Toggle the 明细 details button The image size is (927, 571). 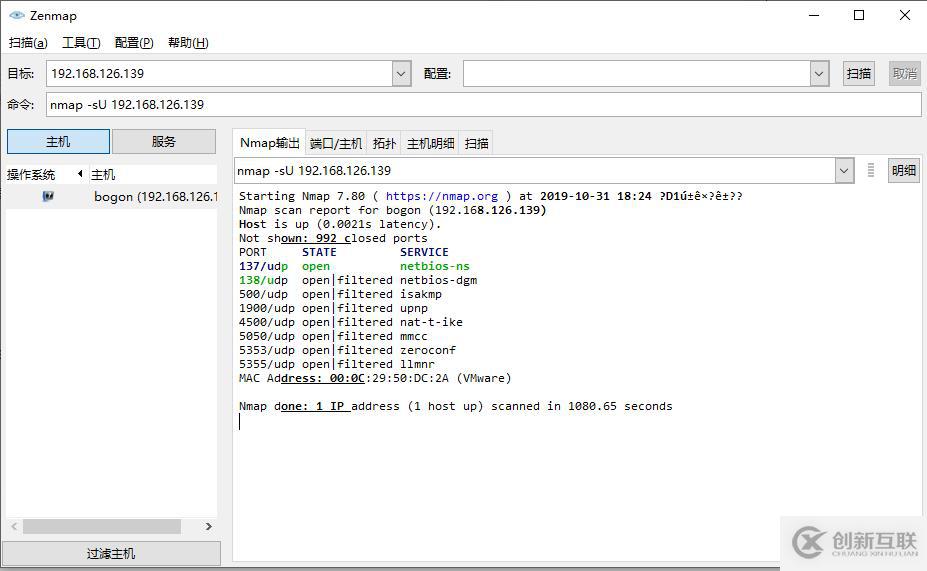click(x=903, y=171)
